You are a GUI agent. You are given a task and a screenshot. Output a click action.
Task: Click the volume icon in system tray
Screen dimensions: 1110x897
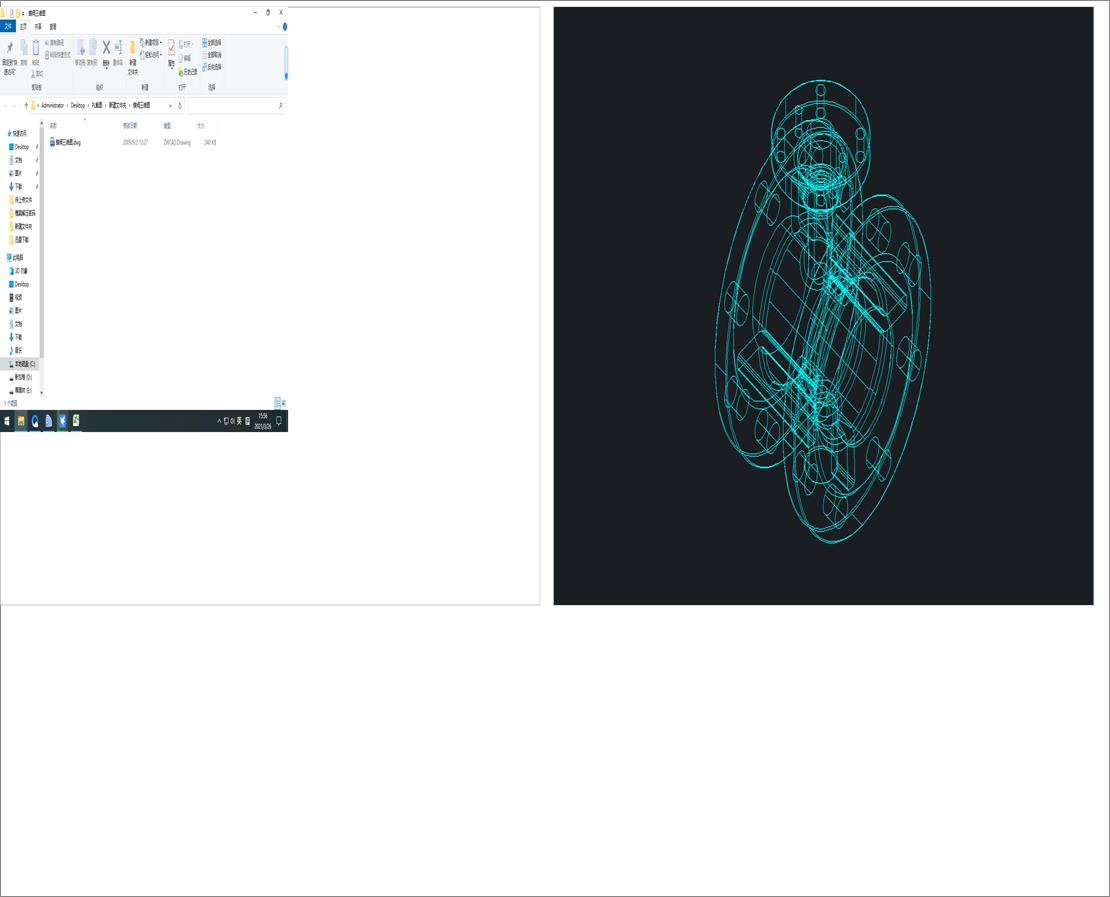click(x=232, y=421)
